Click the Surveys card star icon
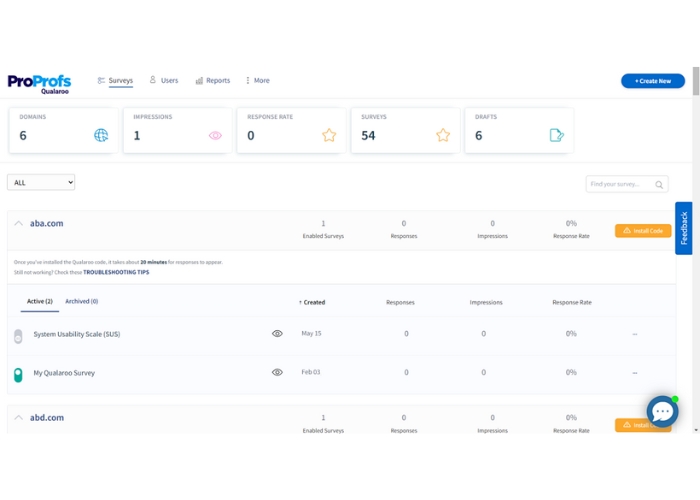The image size is (700, 500). (443, 135)
